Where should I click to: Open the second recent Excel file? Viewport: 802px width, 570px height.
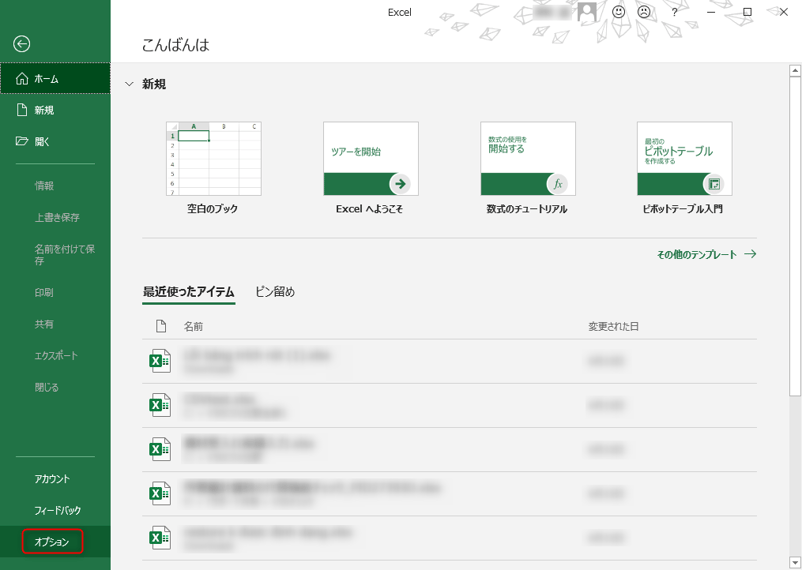pyautogui.click(x=449, y=406)
